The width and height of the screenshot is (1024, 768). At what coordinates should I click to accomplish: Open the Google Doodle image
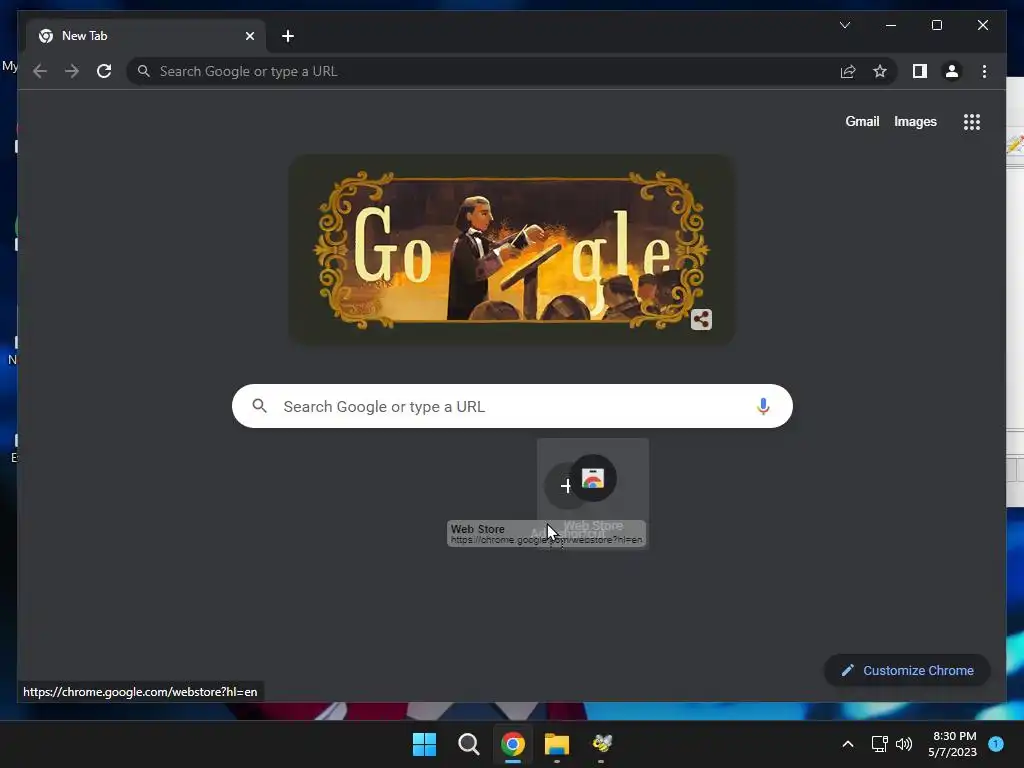point(512,249)
